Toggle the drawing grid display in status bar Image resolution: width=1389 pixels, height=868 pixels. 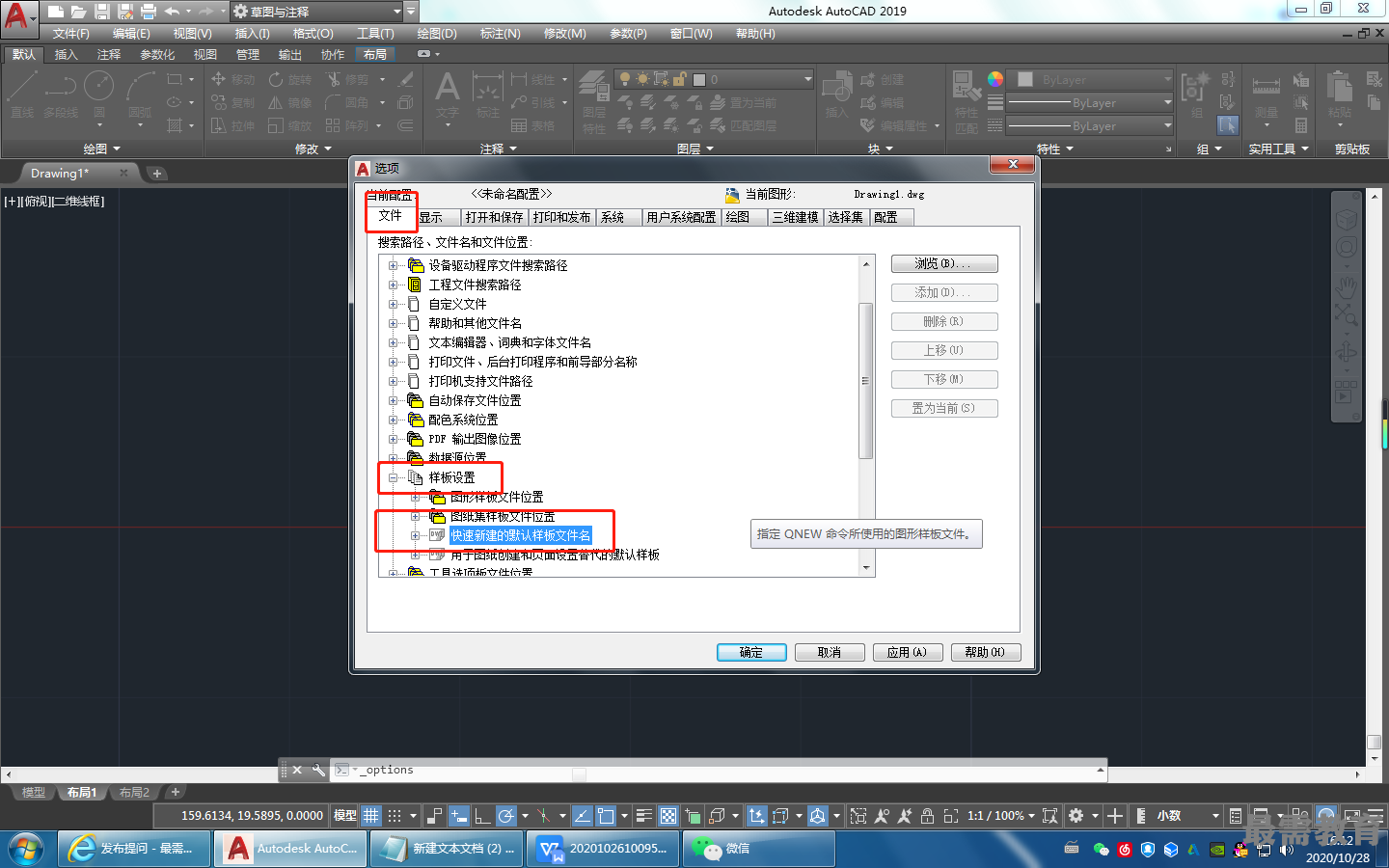(371, 816)
